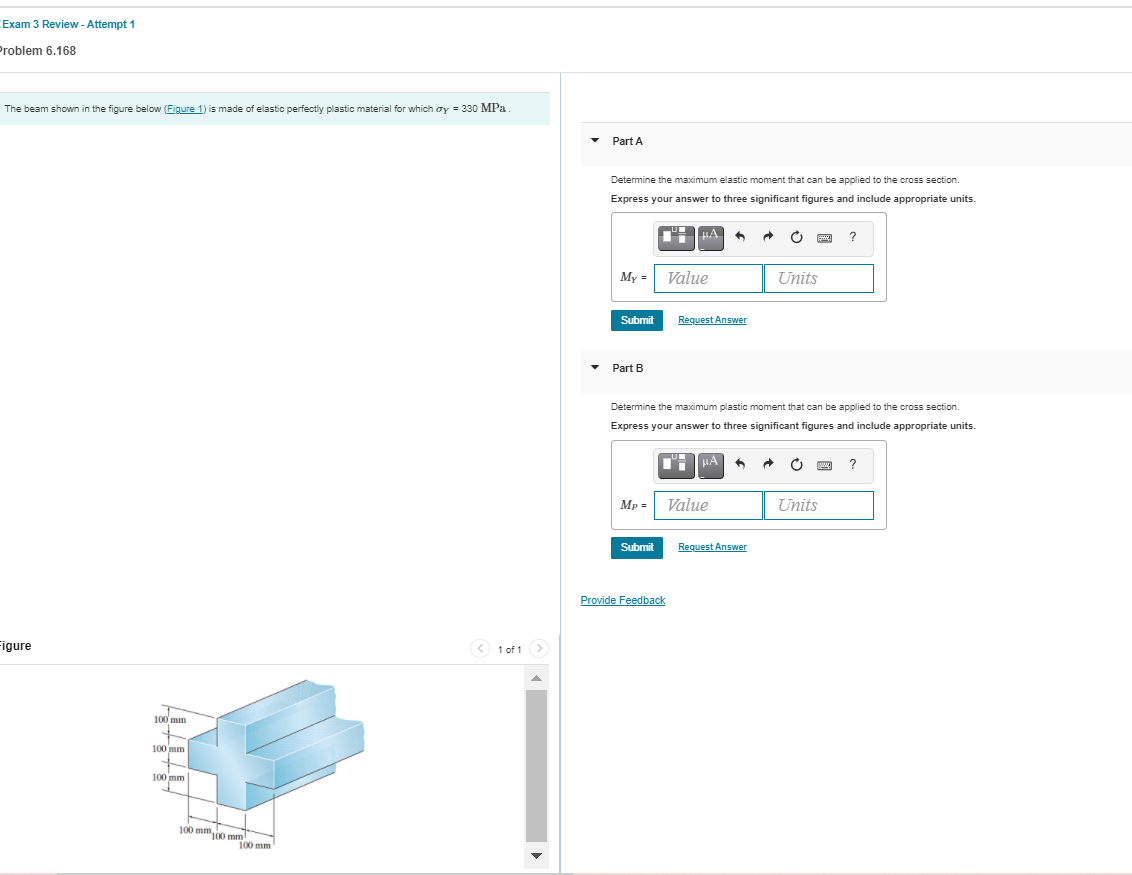1132x875 pixels.
Task: Show keyboard shortcuts for Part B
Action: (x=824, y=465)
